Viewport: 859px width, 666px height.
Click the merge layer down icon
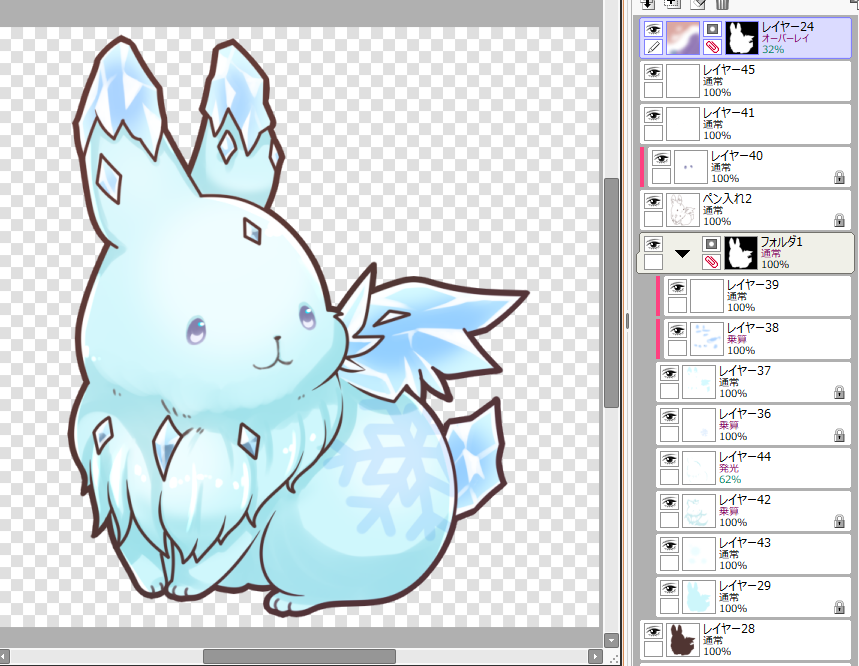pos(648,4)
